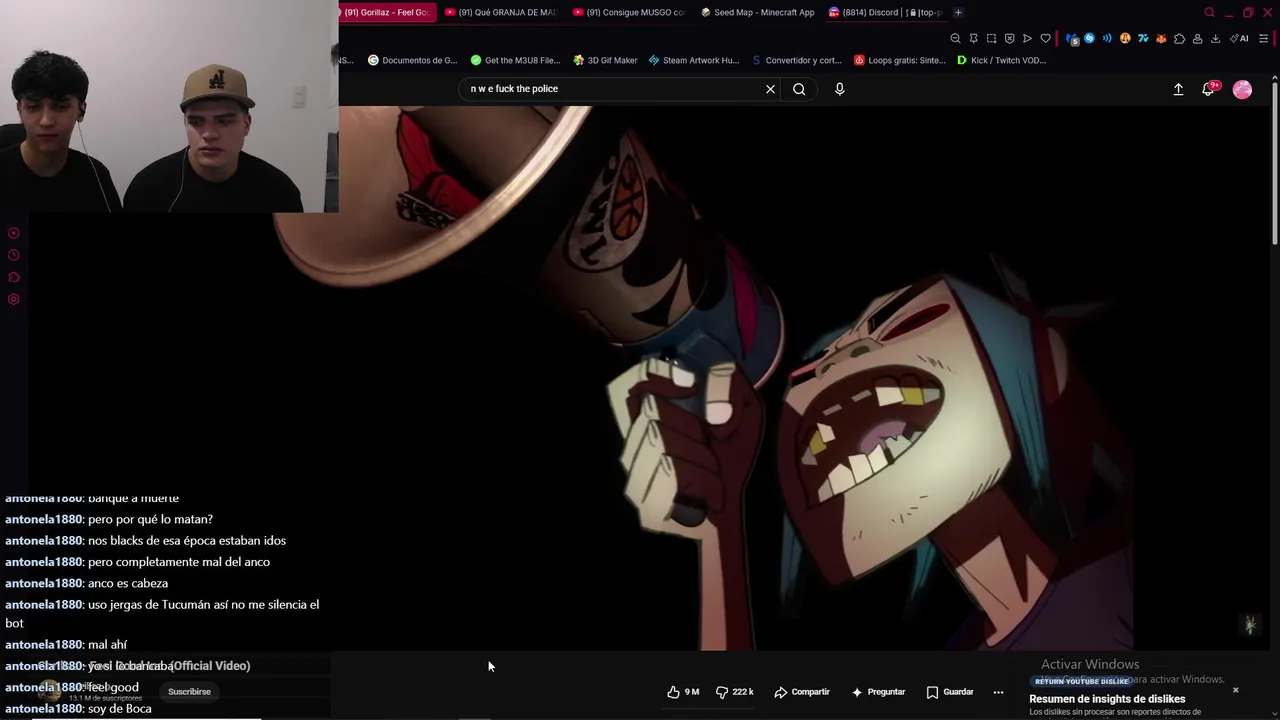Open the Loops gratis: Sinte... bookmark

pyautogui.click(x=899, y=60)
